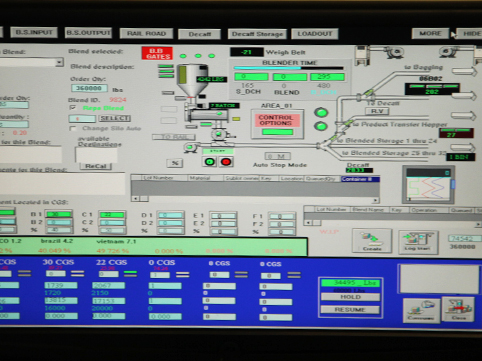Toggle the Repo Blend checkbox
Screen dimensions: 482x361
73,108
